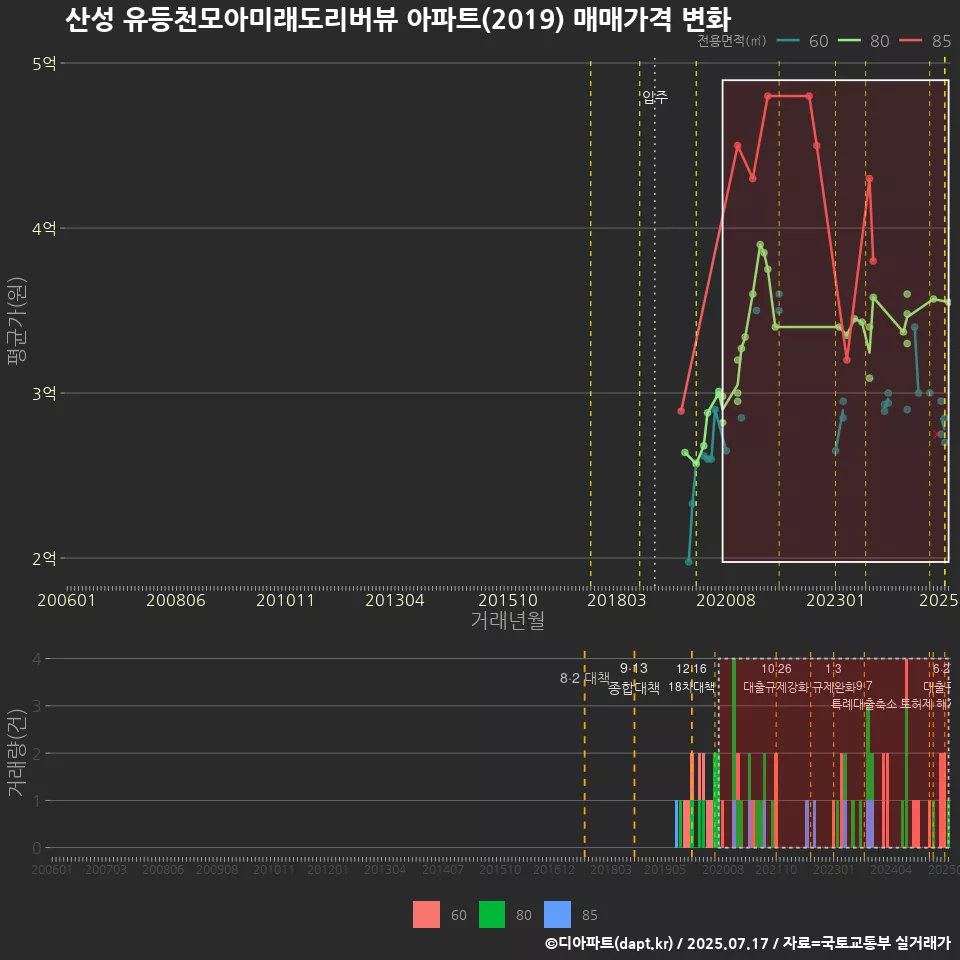Select the green 80 swatch in the bottom legend
This screenshot has width=960, height=960.
pos(492,915)
